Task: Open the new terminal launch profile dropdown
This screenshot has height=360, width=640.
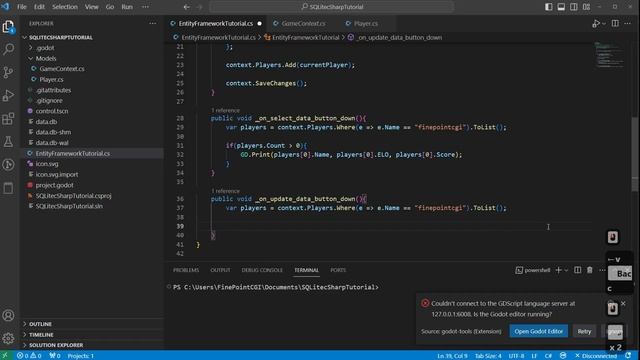Action: 566,270
